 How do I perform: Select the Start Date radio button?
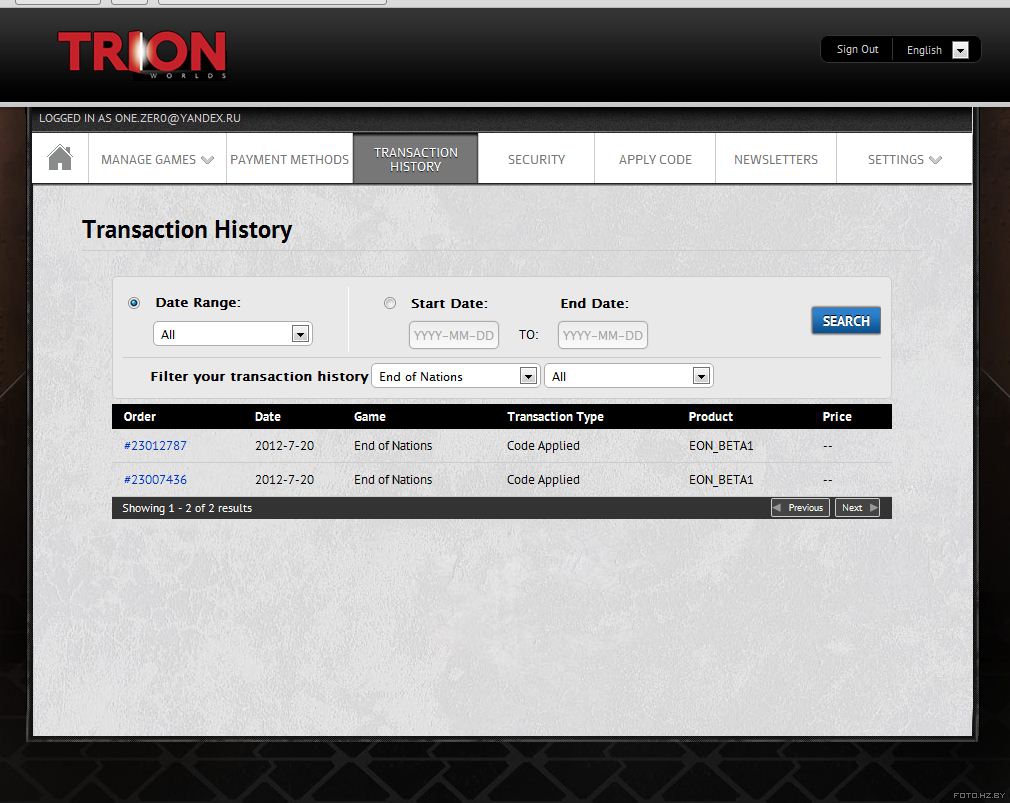point(390,303)
